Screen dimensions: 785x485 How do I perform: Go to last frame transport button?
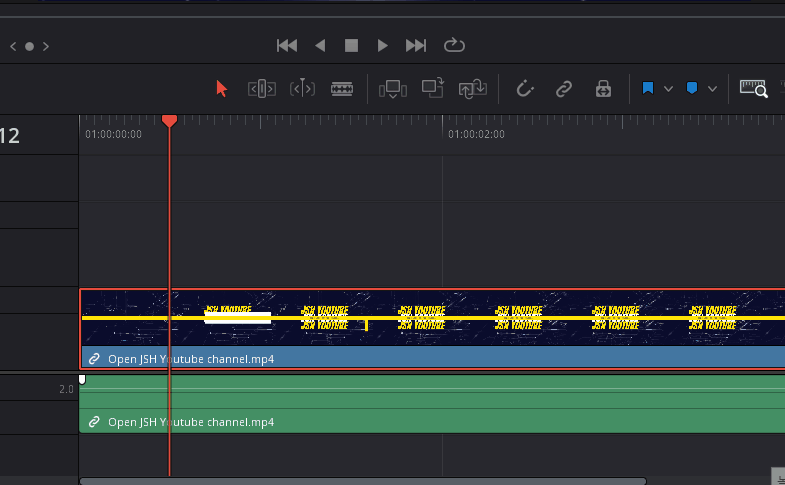click(x=416, y=46)
